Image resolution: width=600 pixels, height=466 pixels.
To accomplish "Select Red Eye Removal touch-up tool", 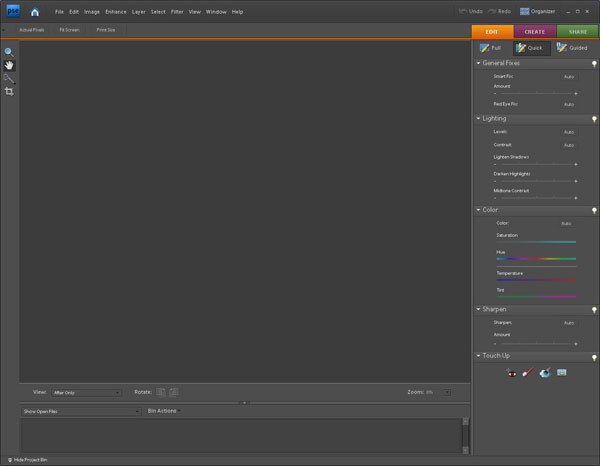I will point(511,373).
